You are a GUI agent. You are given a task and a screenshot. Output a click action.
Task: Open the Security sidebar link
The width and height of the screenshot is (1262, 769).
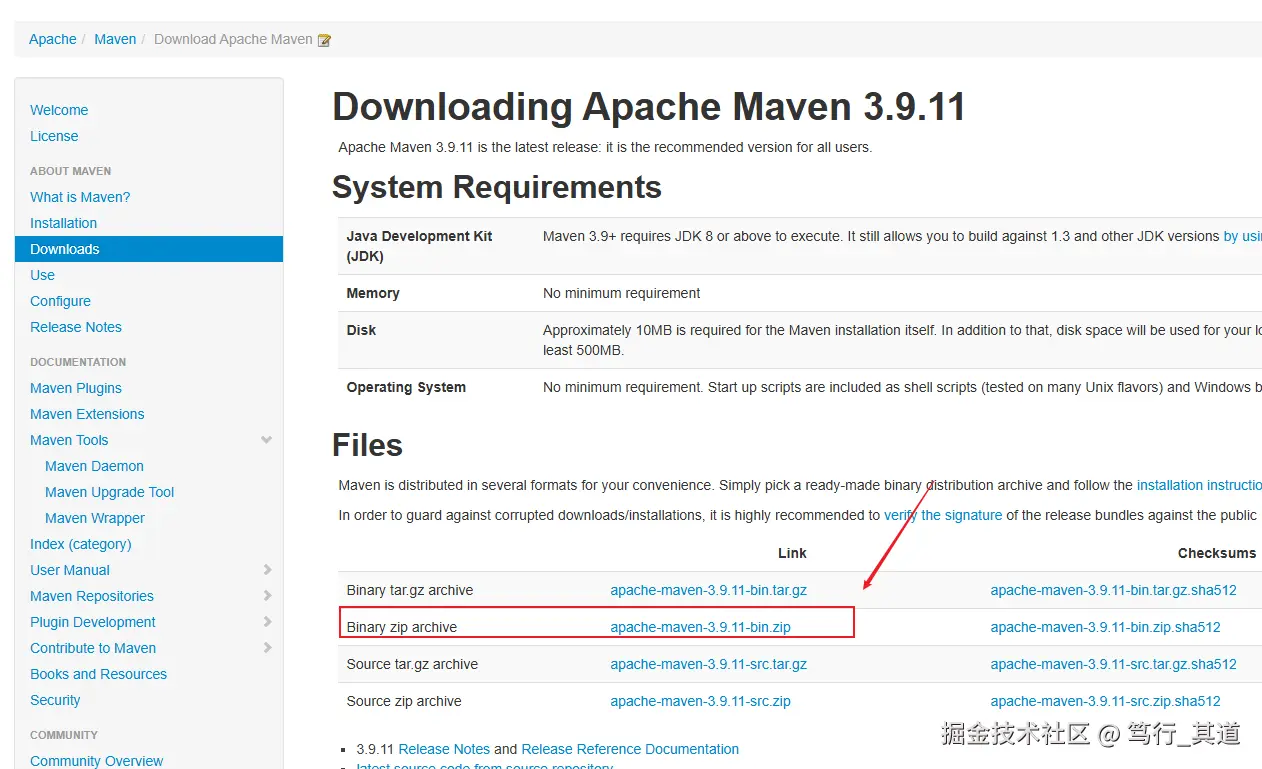(55, 700)
